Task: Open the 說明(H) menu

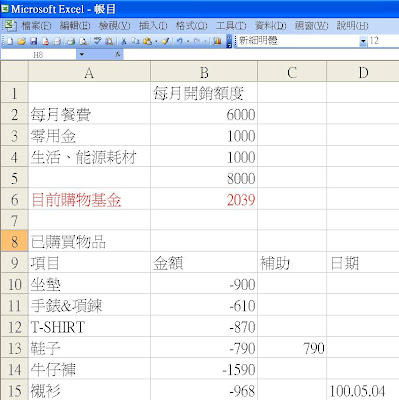Action: tap(352, 25)
